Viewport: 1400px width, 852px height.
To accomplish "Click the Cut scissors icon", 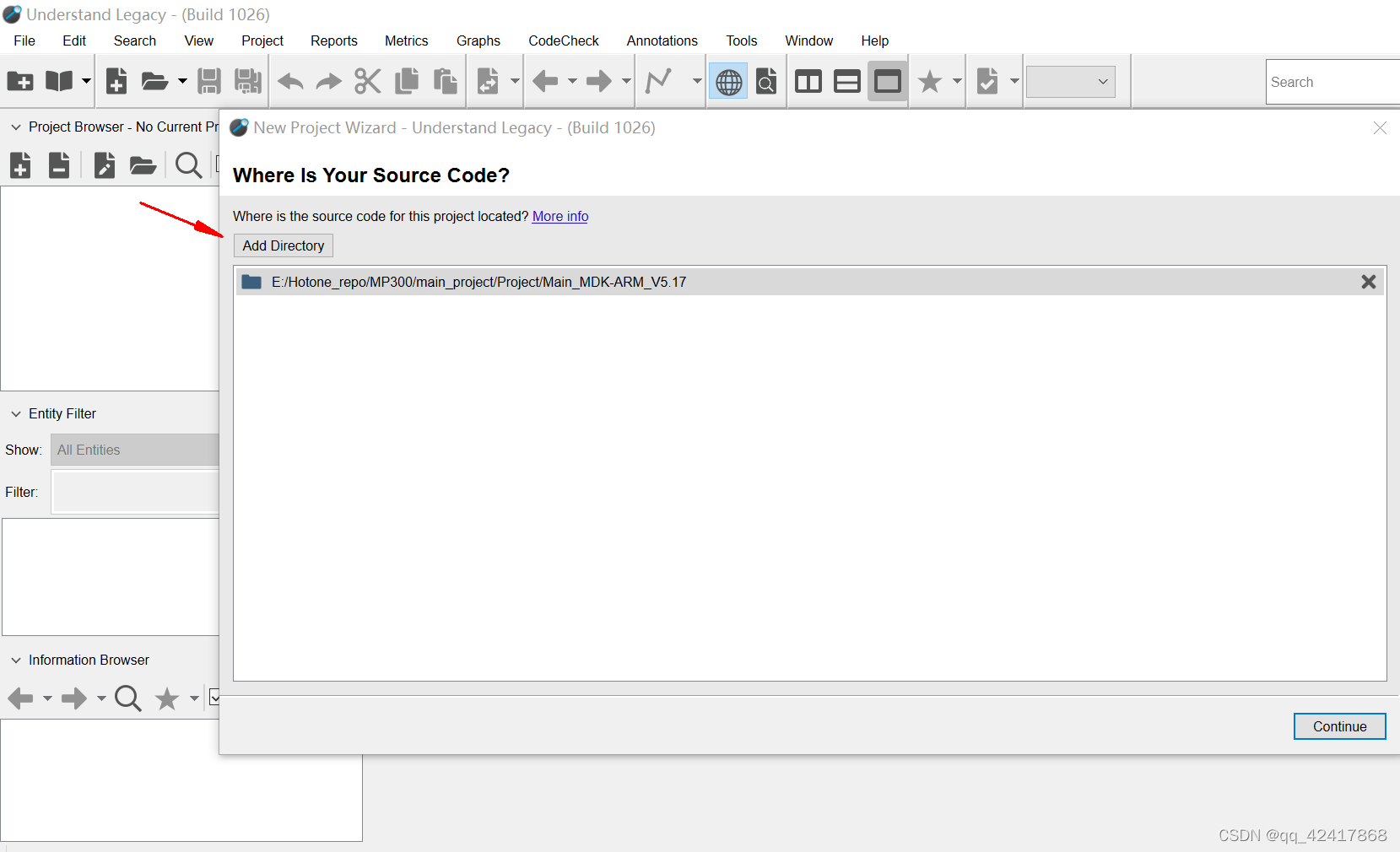I will pyautogui.click(x=368, y=82).
